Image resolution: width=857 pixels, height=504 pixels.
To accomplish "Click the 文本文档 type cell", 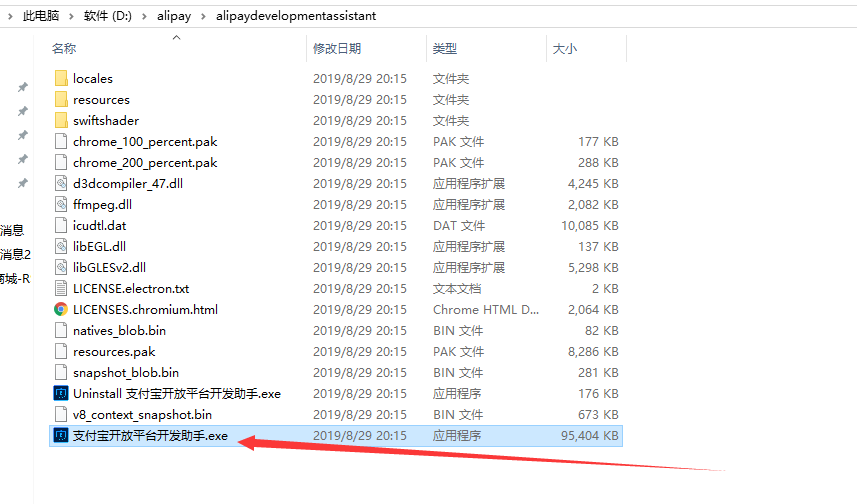I will point(457,289).
